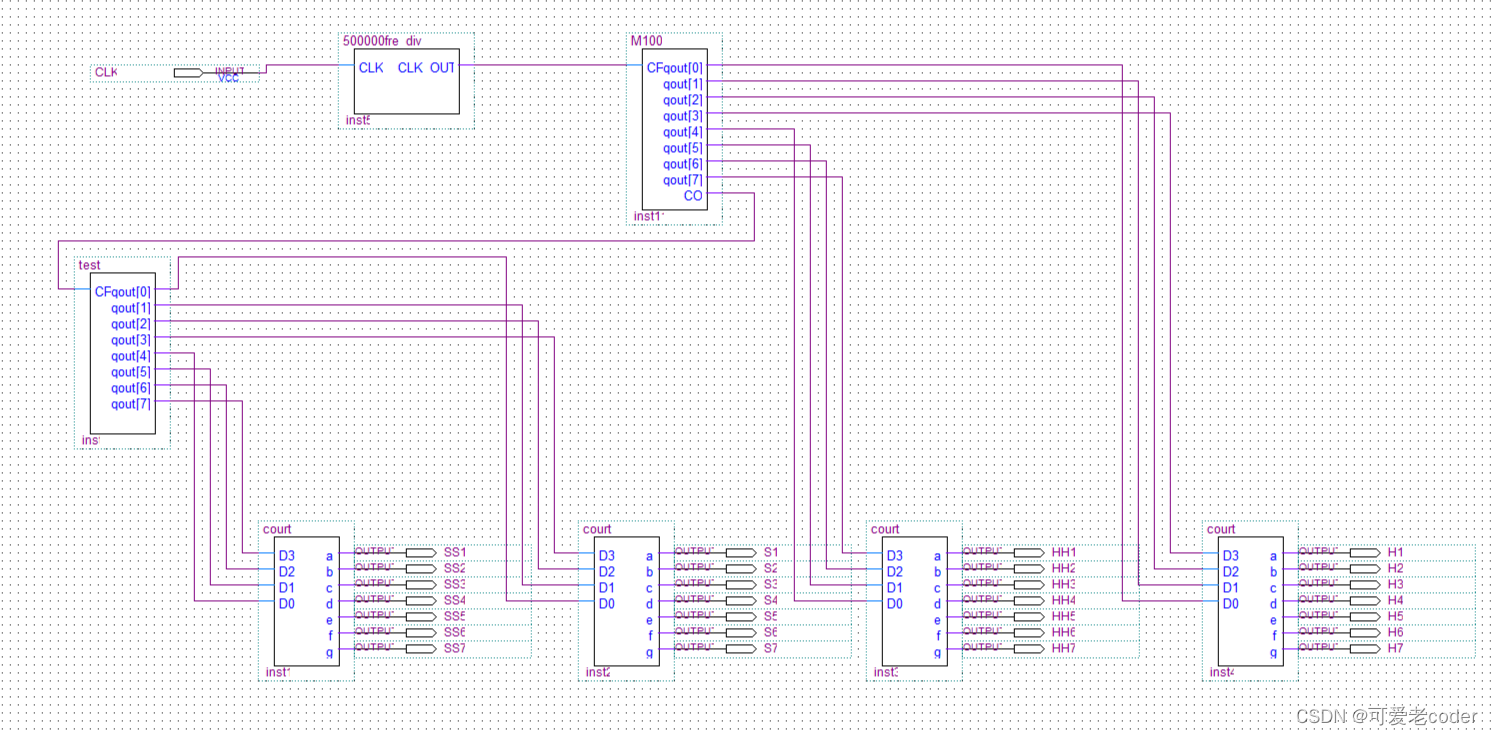Click the H7 output pin
This screenshot has width=1493, height=735.
(1365, 648)
